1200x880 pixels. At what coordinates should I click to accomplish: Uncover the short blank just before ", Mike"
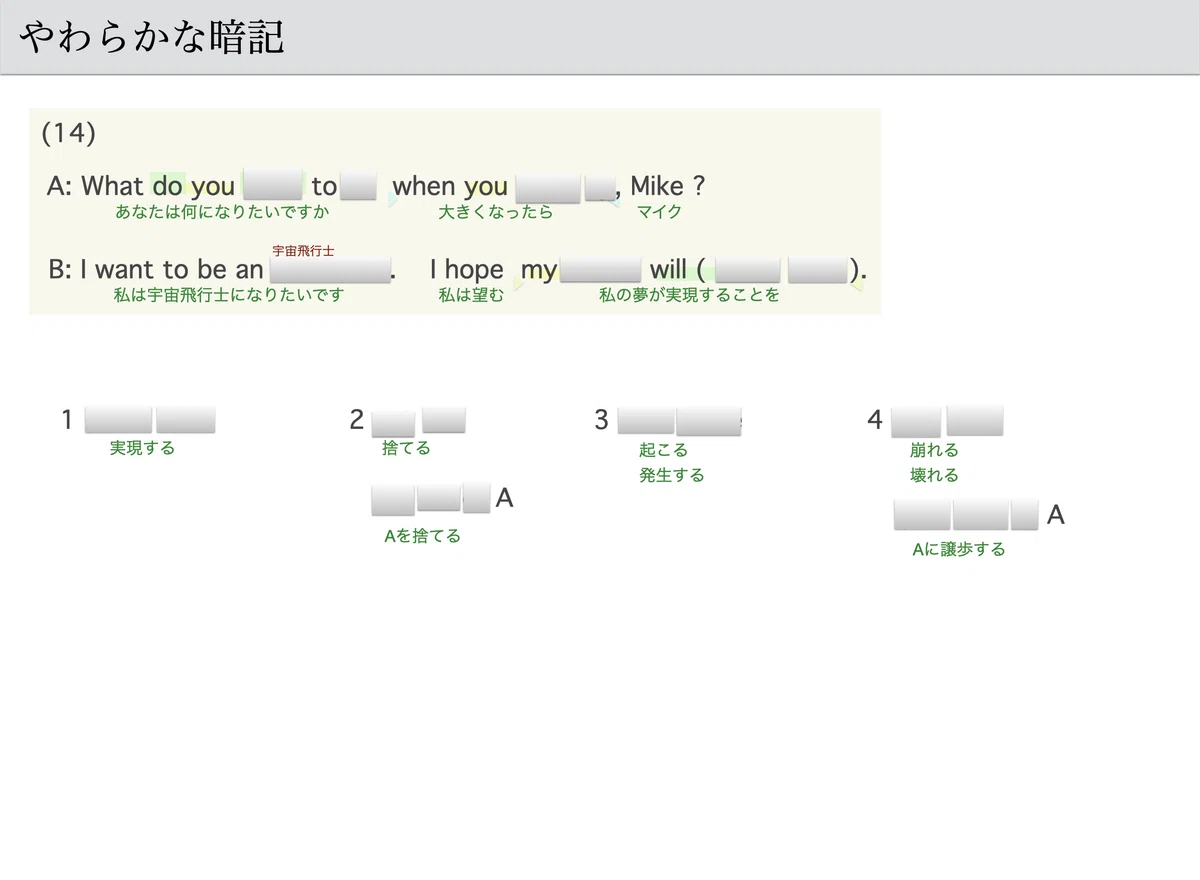click(x=598, y=187)
